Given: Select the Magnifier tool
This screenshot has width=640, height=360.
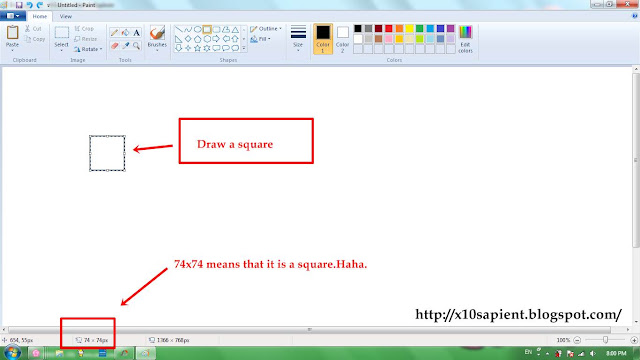Looking at the screenshot, I should tap(136, 46).
